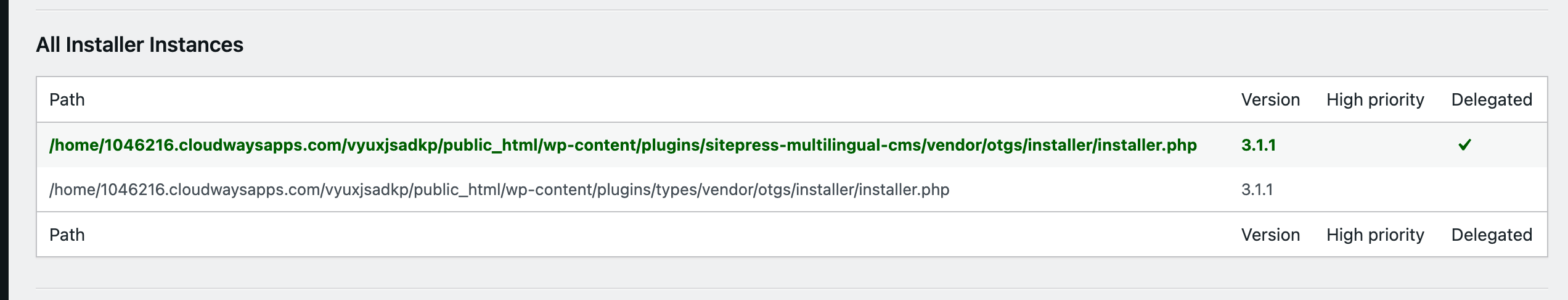Image resolution: width=1568 pixels, height=300 pixels.
Task: Click the Delegated column header label
Action: coord(1492,99)
